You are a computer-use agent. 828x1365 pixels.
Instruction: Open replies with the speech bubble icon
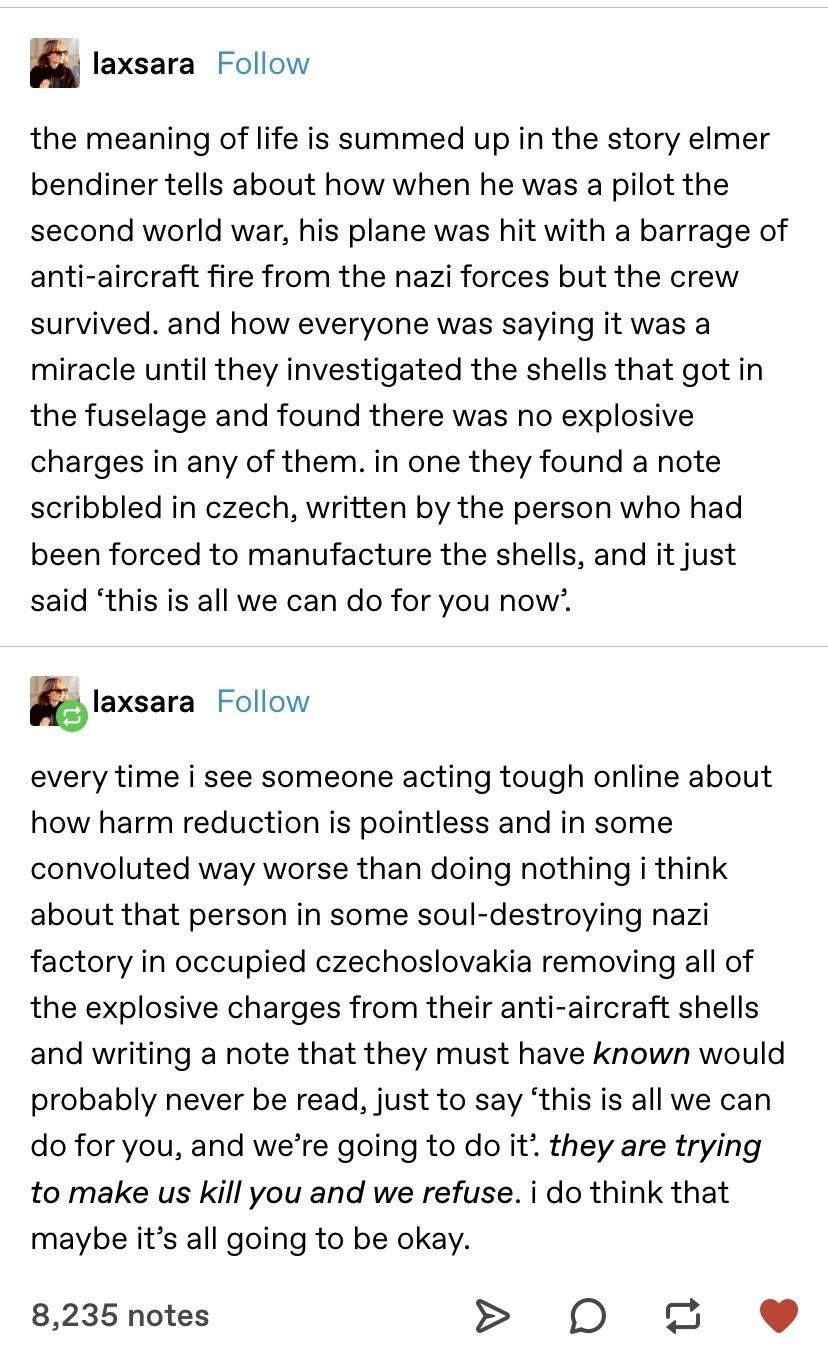587,1316
